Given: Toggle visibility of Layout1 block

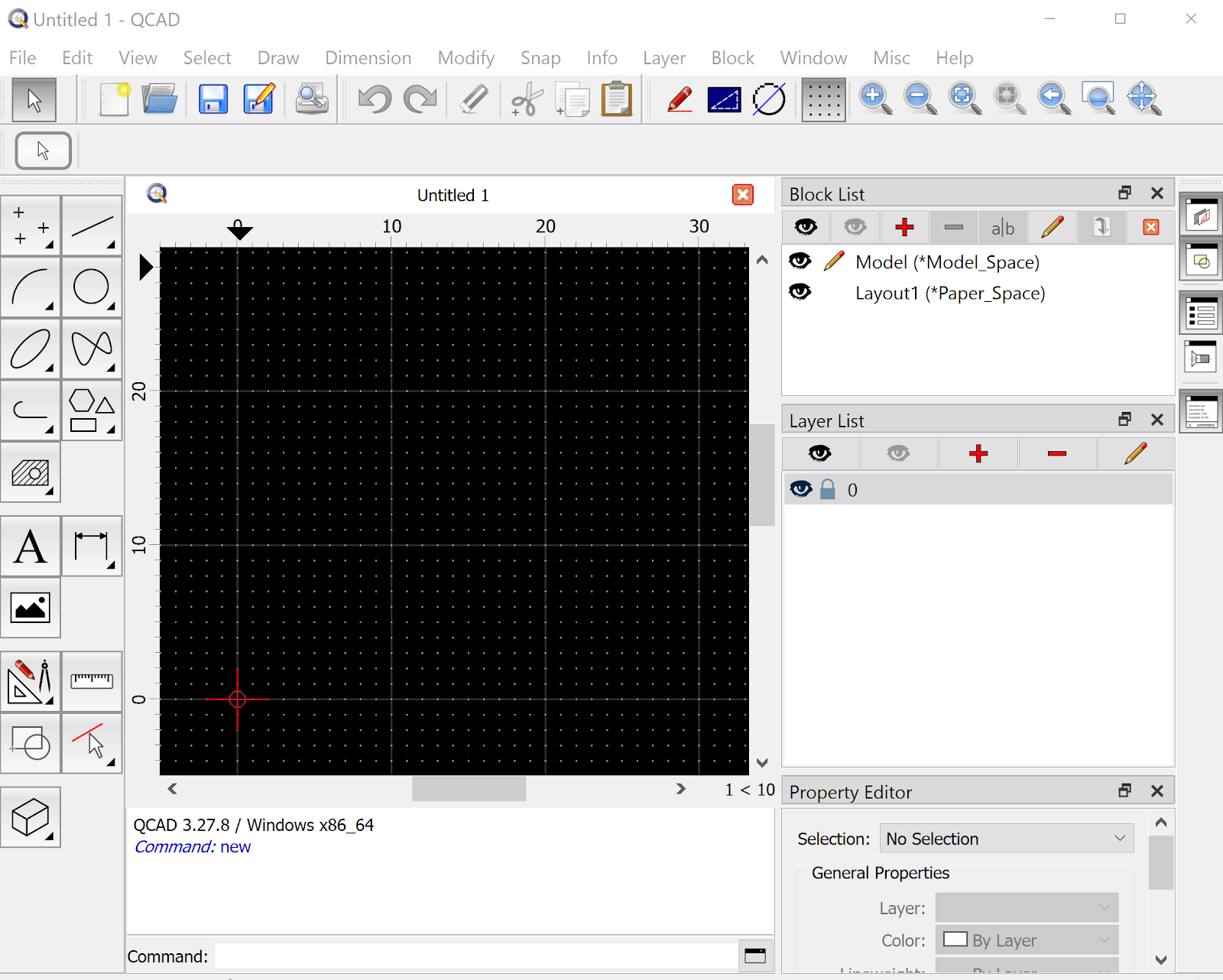Looking at the screenshot, I should [800, 292].
